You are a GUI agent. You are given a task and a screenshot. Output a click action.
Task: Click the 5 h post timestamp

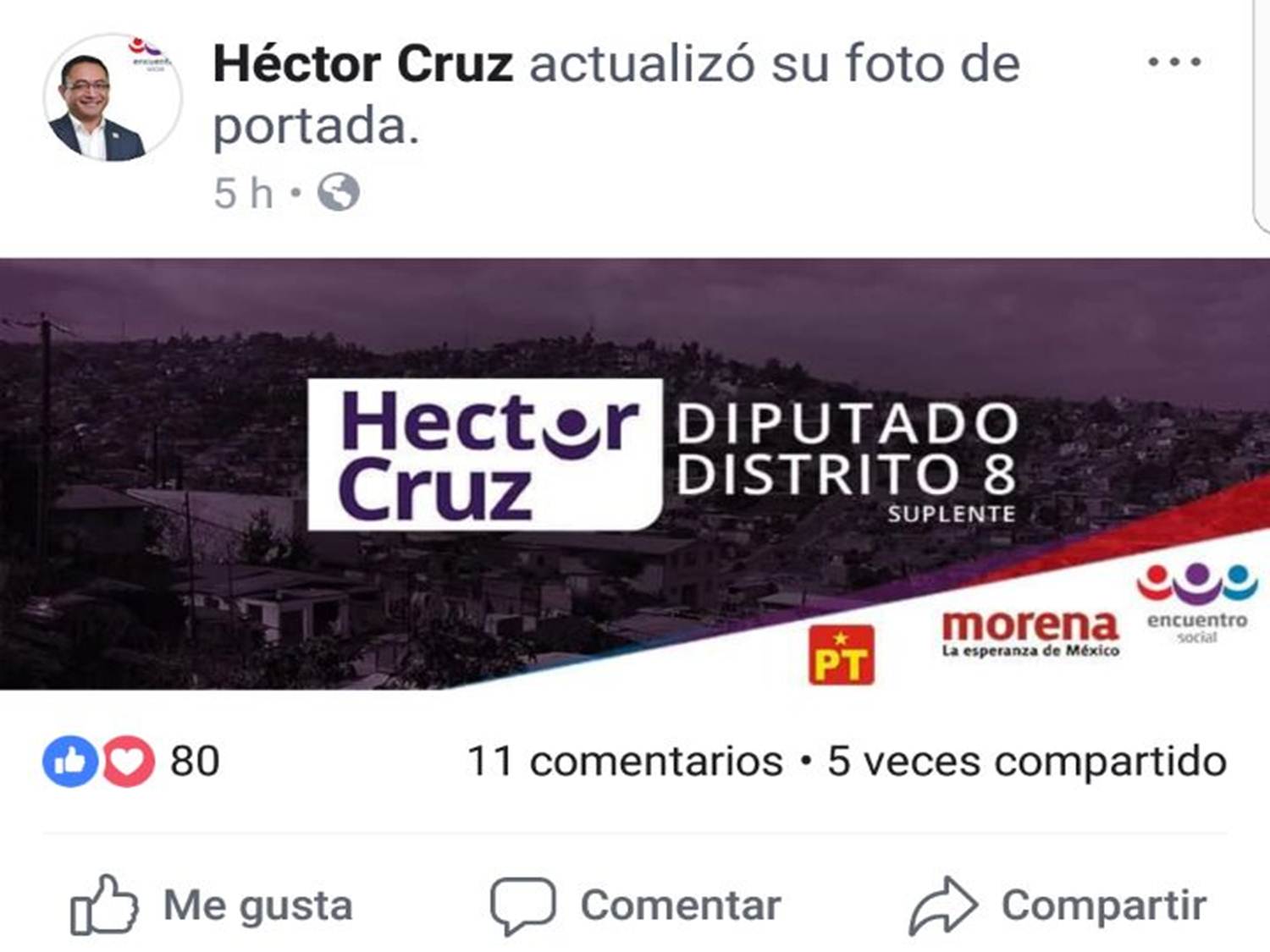243,193
